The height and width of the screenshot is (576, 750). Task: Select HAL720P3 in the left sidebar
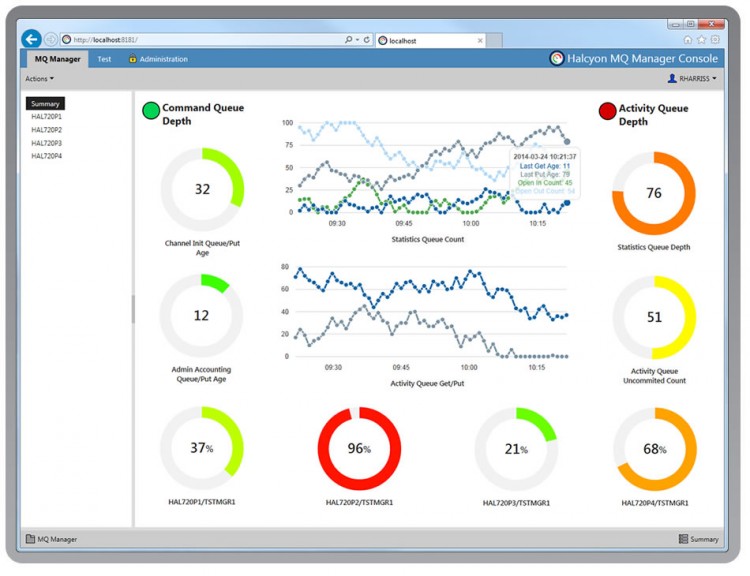46,143
